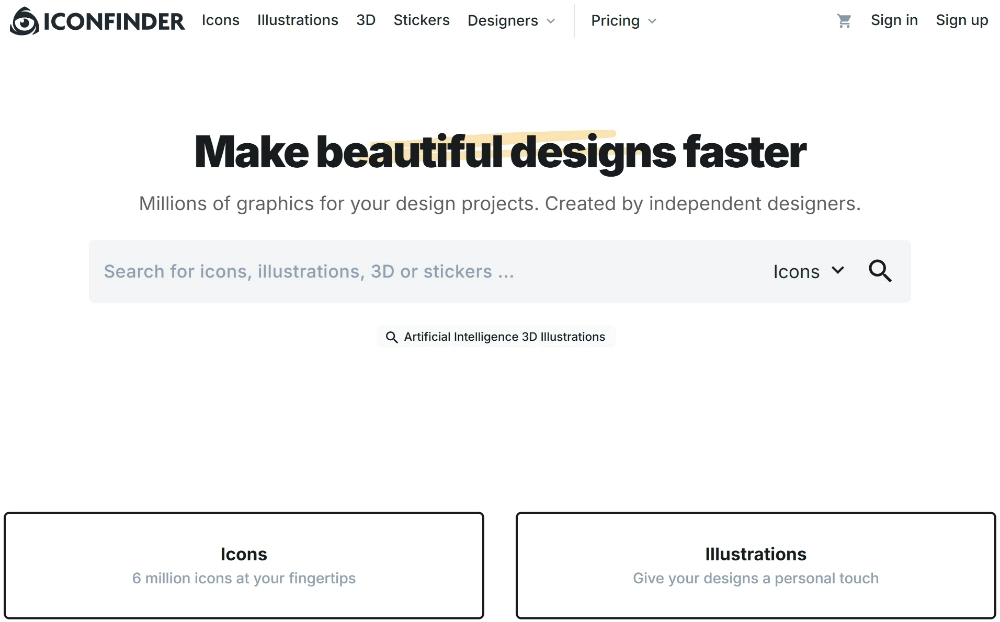Open the Icons search filter dropdown
This screenshot has width=1000, height=622.
(x=808, y=271)
